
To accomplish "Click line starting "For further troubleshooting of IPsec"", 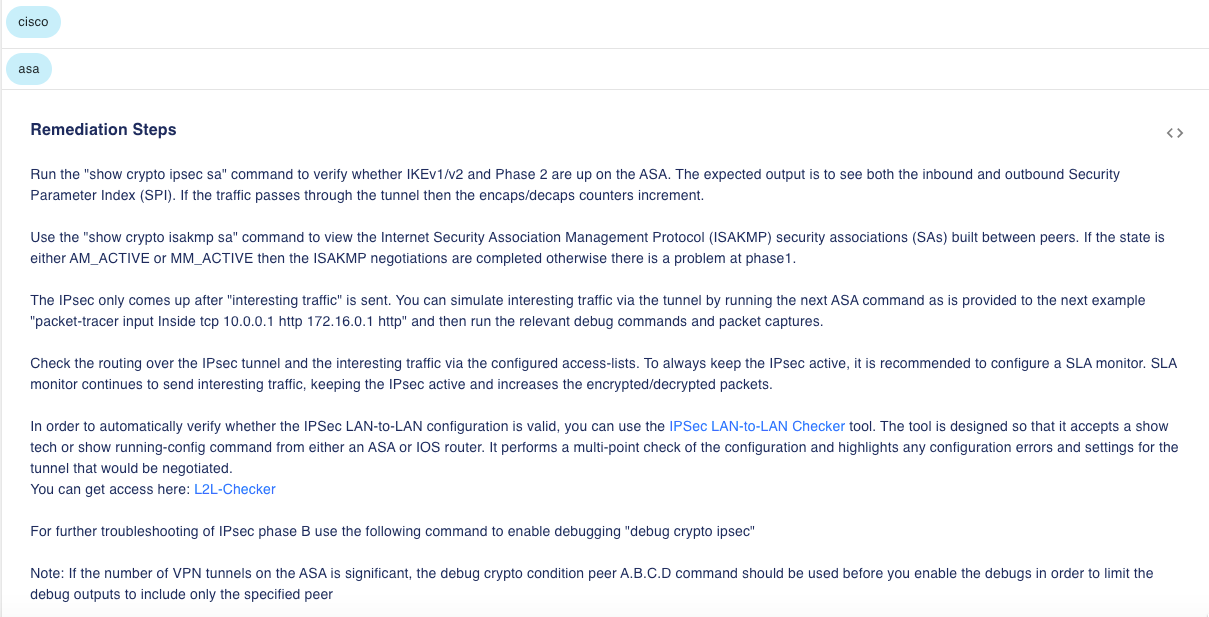I will (x=300, y=532).
